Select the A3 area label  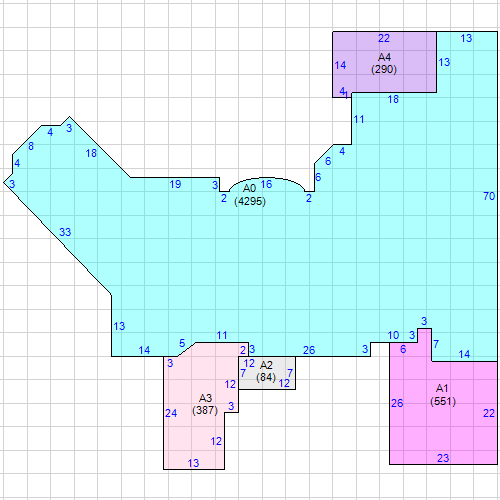click(205, 398)
